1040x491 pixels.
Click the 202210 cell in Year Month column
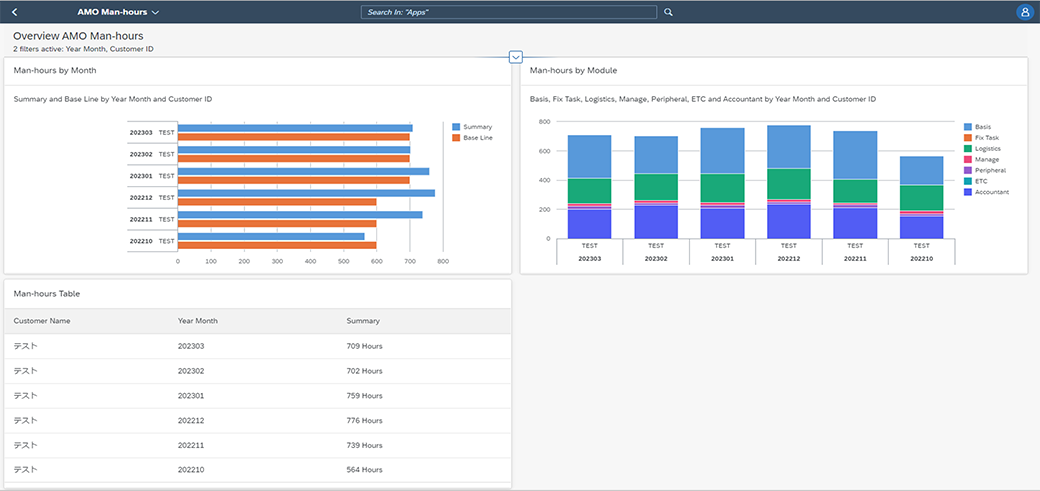[191, 470]
